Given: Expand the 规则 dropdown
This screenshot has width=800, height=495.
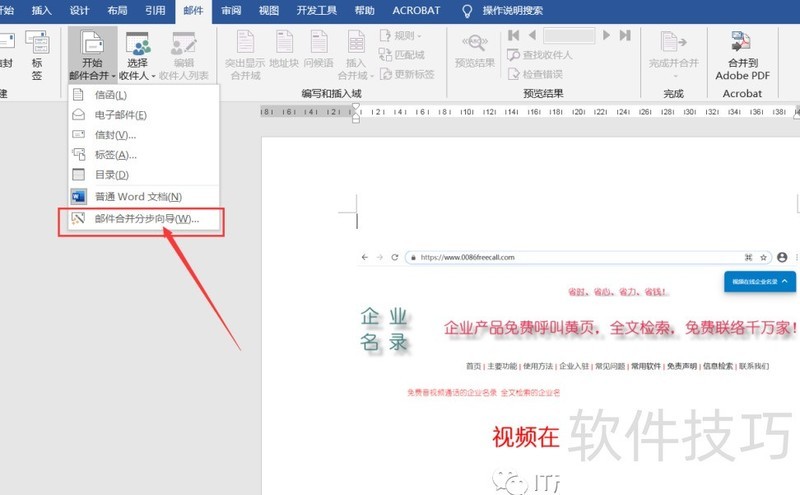Looking at the screenshot, I should point(401,35).
